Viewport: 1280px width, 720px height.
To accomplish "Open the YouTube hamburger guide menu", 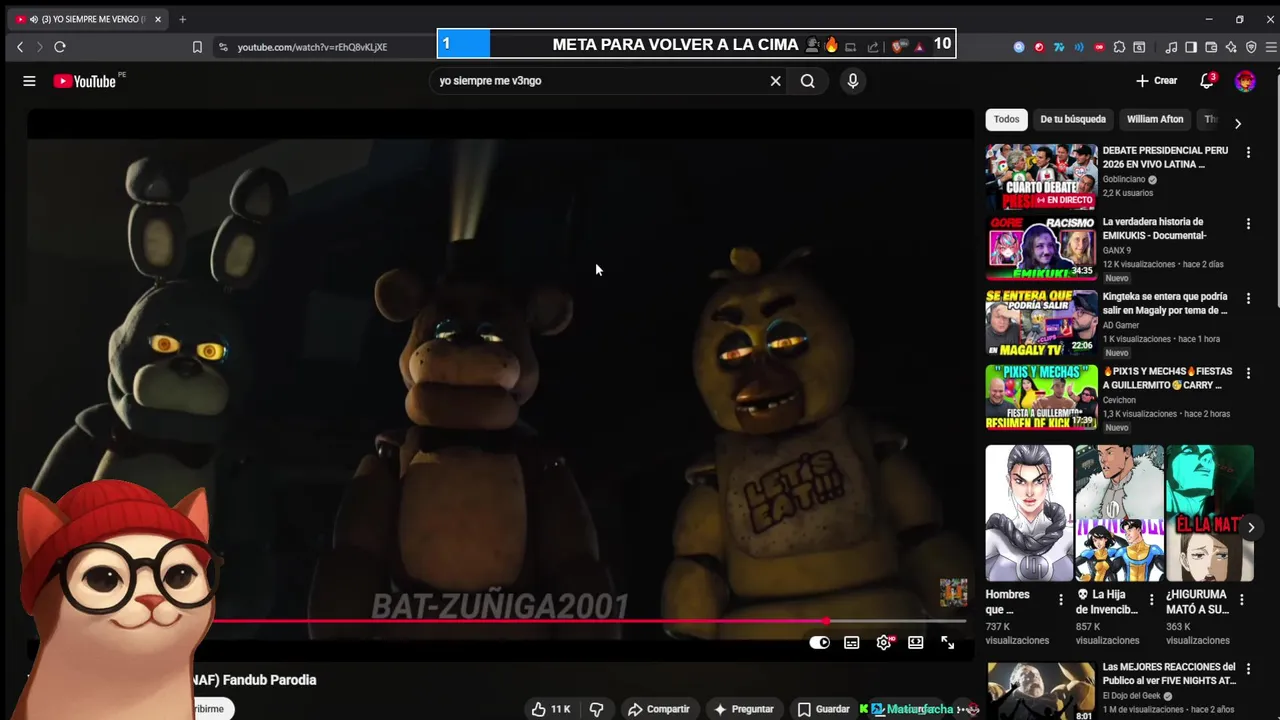I will coord(29,81).
